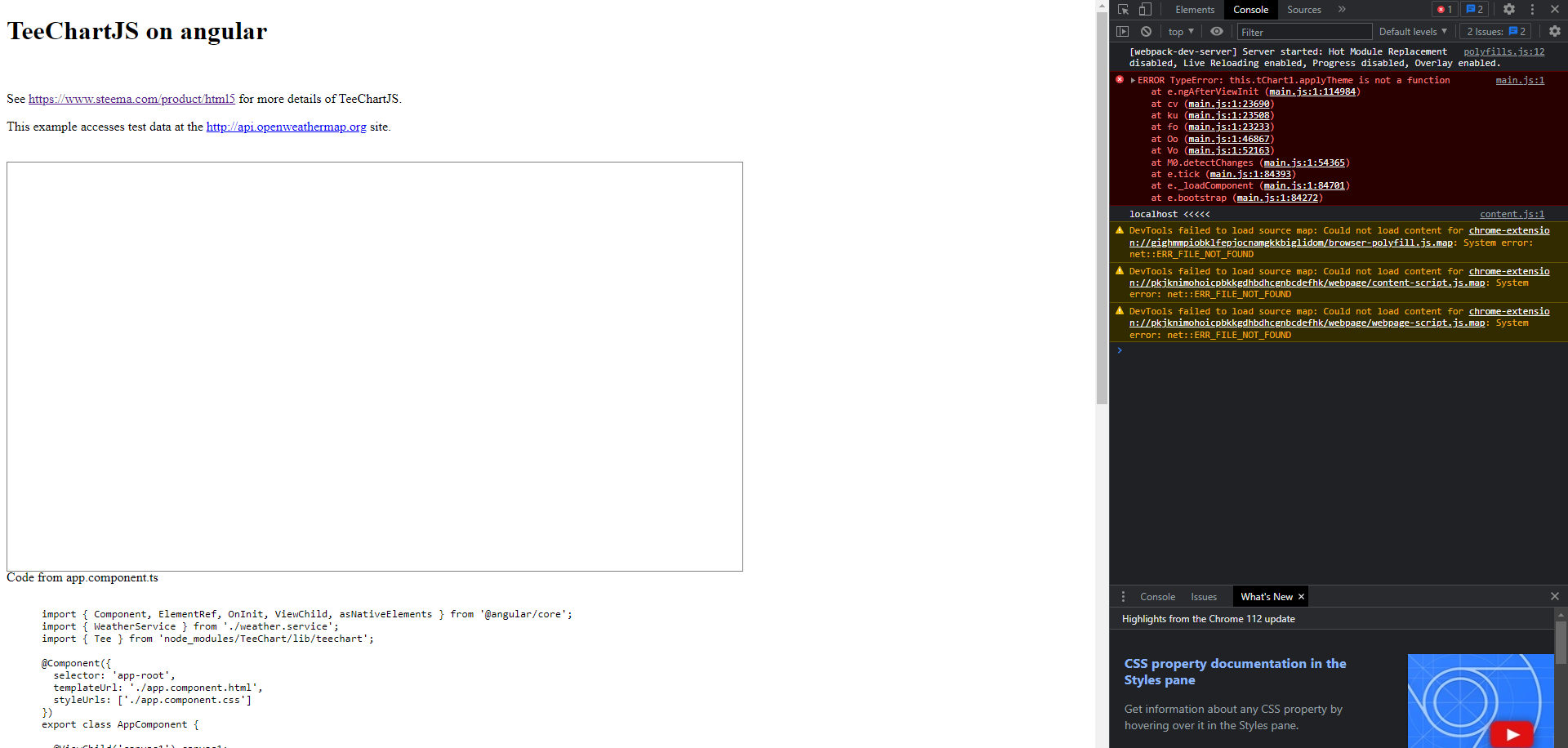Open the Elements tab in DevTools
This screenshot has width=1568, height=748.
pyautogui.click(x=1195, y=10)
